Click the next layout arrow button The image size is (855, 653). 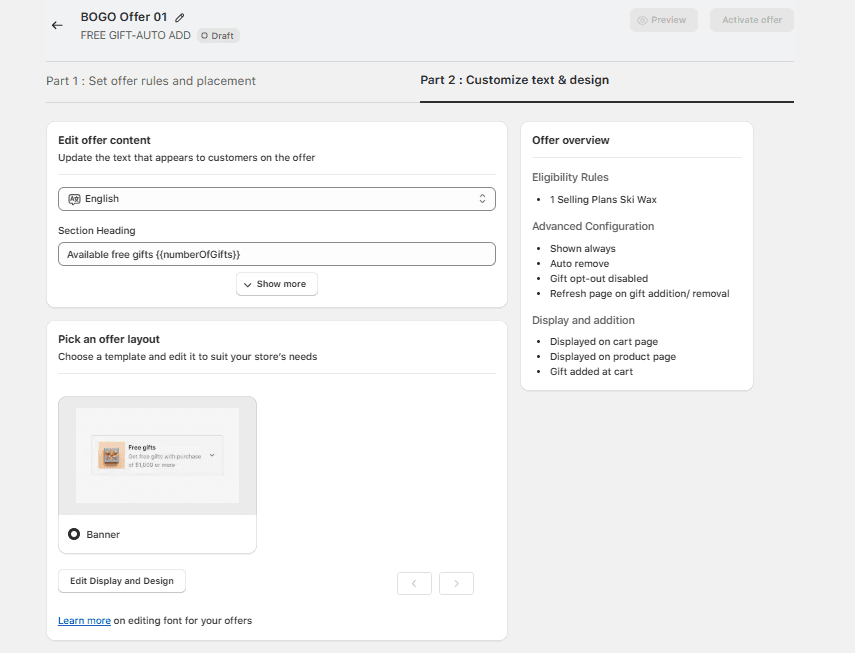[x=456, y=583]
